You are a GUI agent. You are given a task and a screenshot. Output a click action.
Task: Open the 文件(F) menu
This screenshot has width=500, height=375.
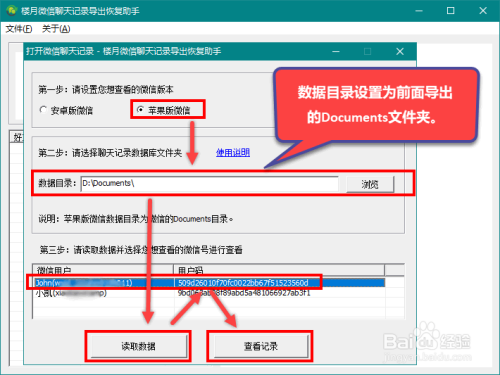(19, 29)
